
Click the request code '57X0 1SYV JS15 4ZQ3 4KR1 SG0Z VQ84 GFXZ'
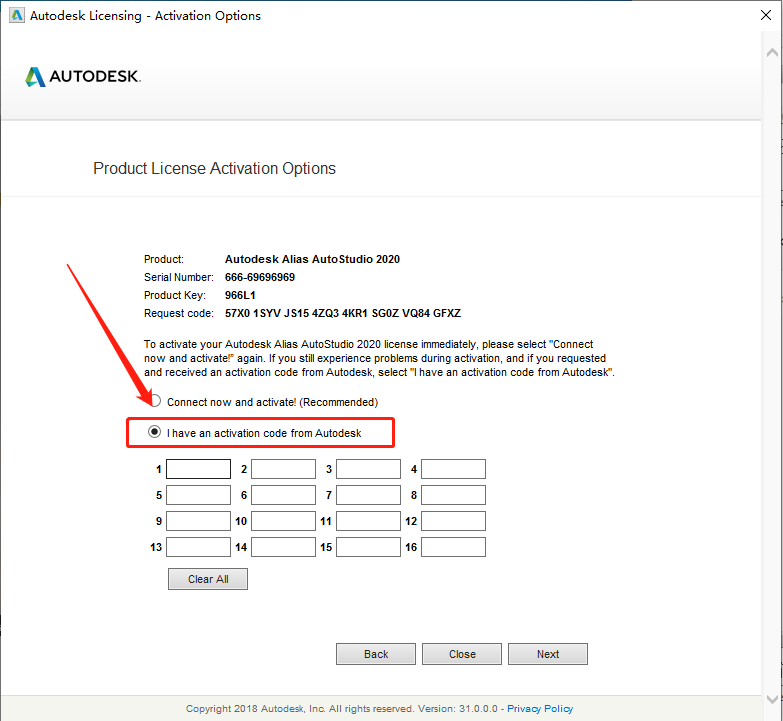click(x=343, y=313)
